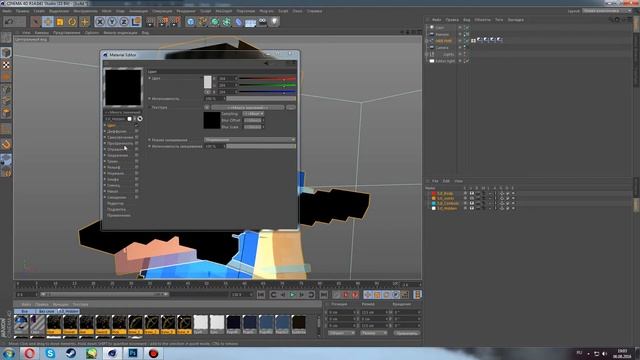Enable the Отражение channel checkbox
The image size is (640, 360).
tap(136, 149)
